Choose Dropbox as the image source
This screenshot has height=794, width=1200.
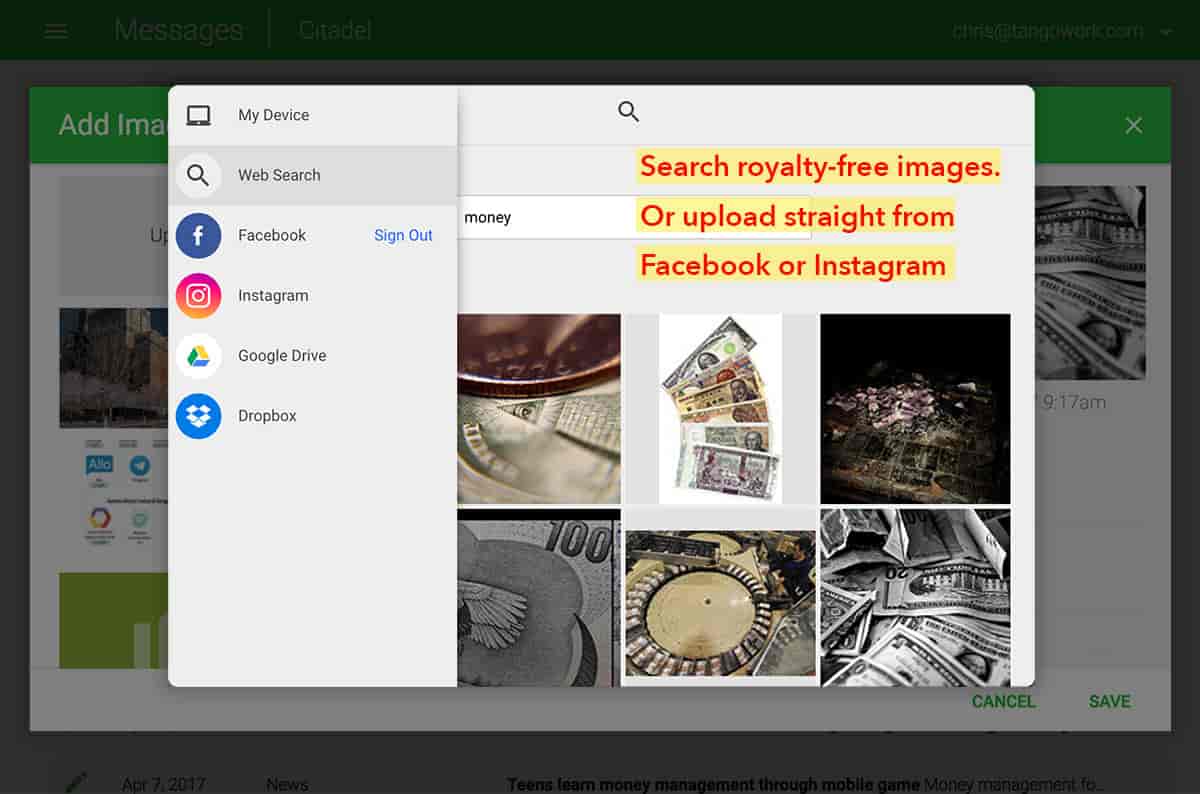pos(313,416)
